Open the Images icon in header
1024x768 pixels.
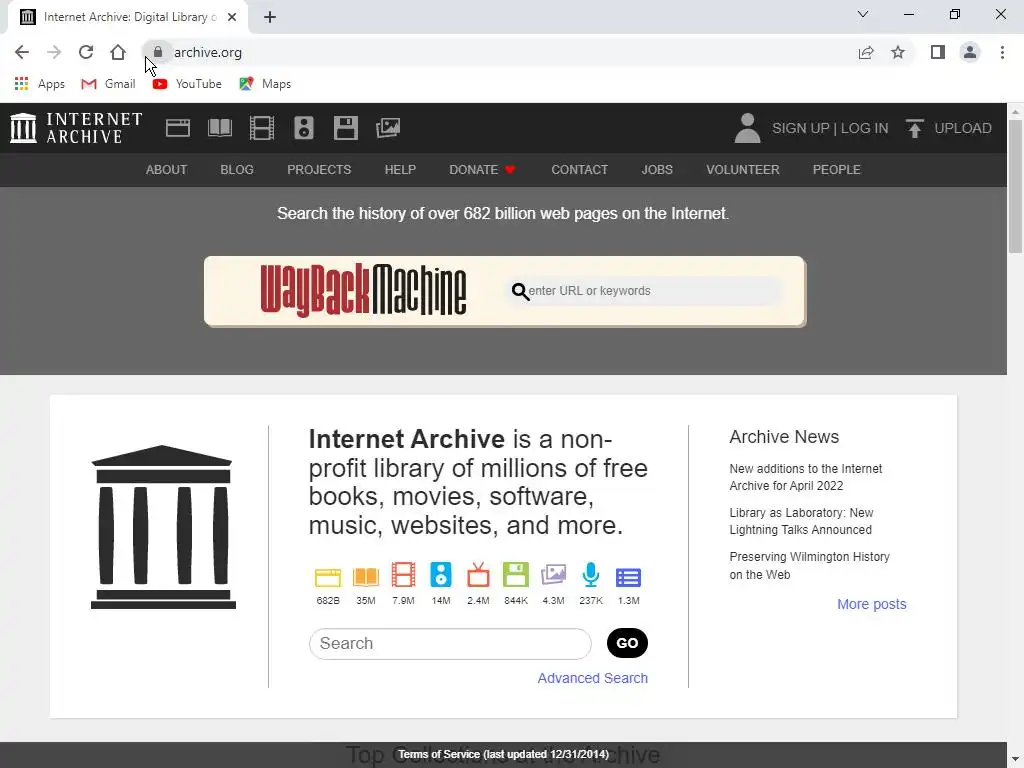click(x=388, y=128)
